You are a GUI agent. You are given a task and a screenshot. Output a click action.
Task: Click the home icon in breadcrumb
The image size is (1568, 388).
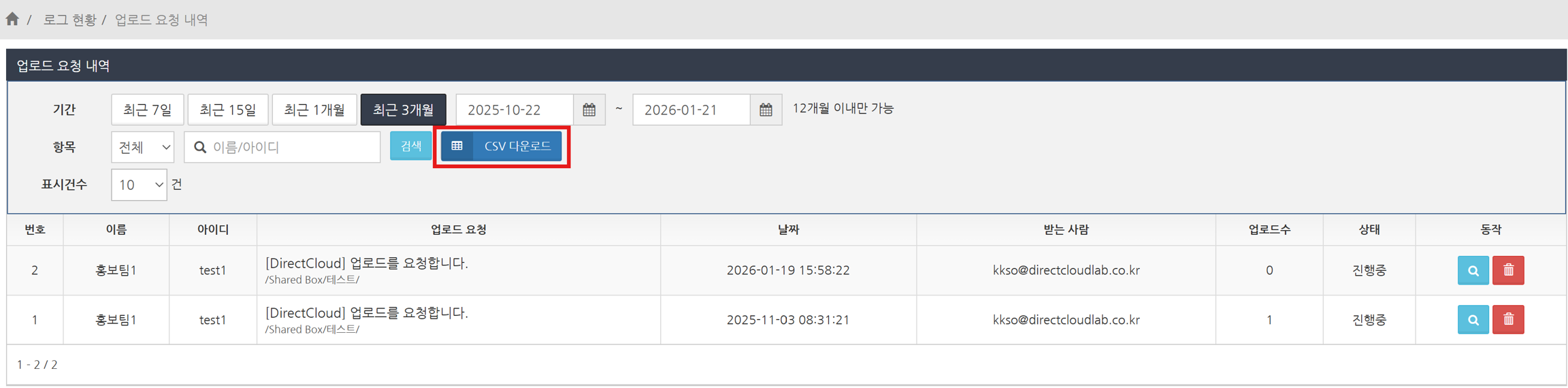tap(12, 19)
